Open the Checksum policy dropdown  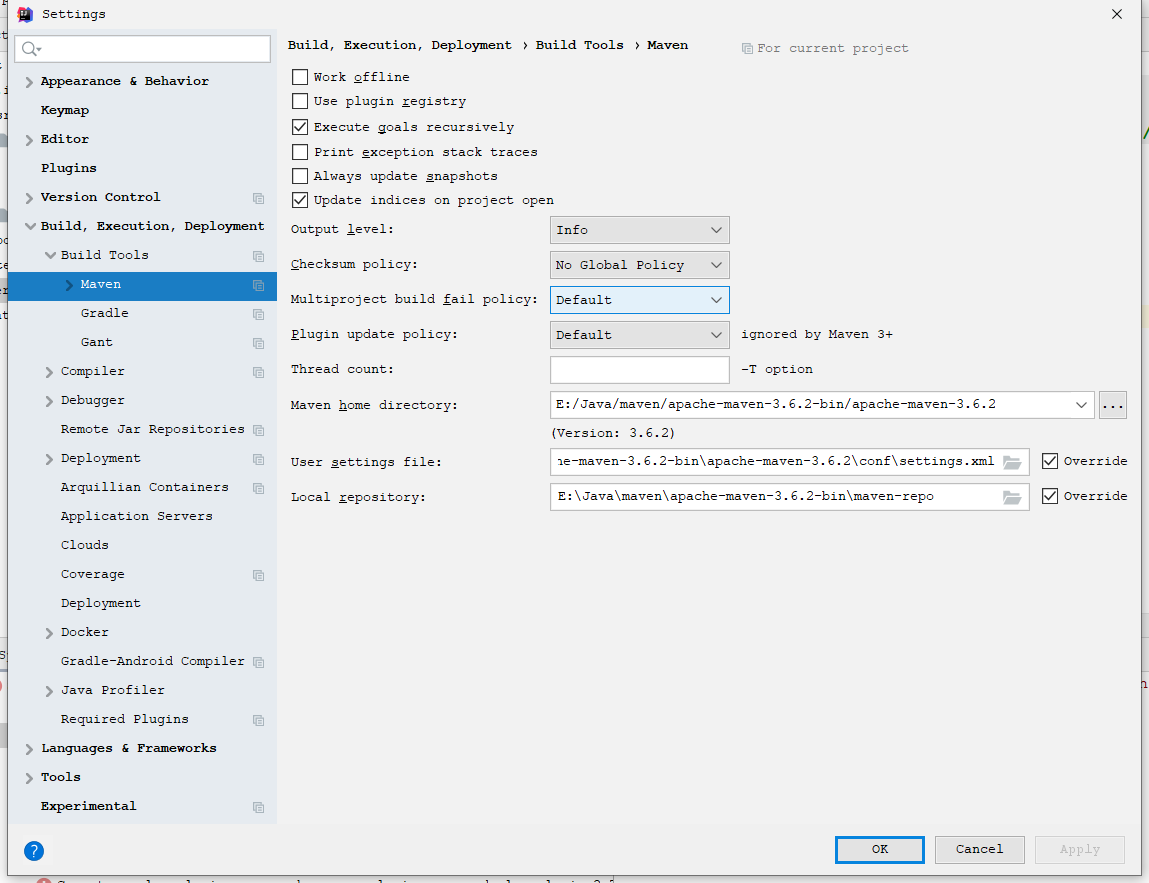[640, 265]
